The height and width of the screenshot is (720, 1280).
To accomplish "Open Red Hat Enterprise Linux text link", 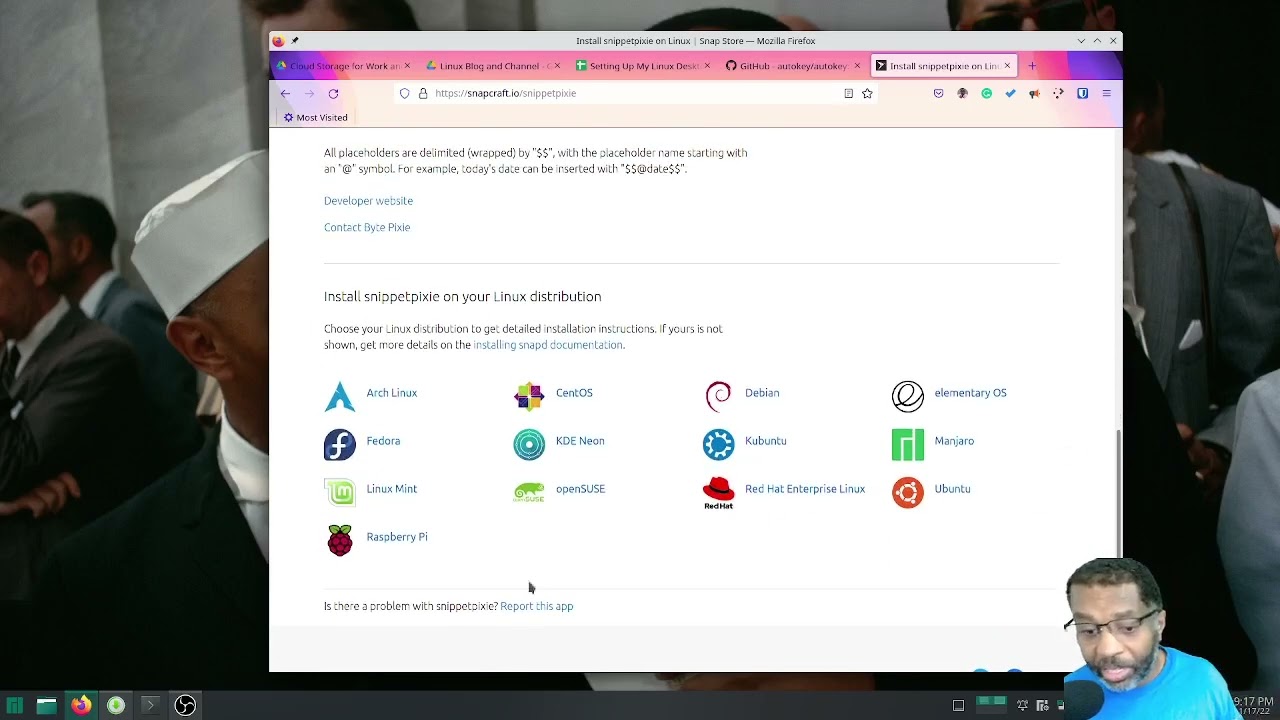I will pyautogui.click(x=805, y=489).
